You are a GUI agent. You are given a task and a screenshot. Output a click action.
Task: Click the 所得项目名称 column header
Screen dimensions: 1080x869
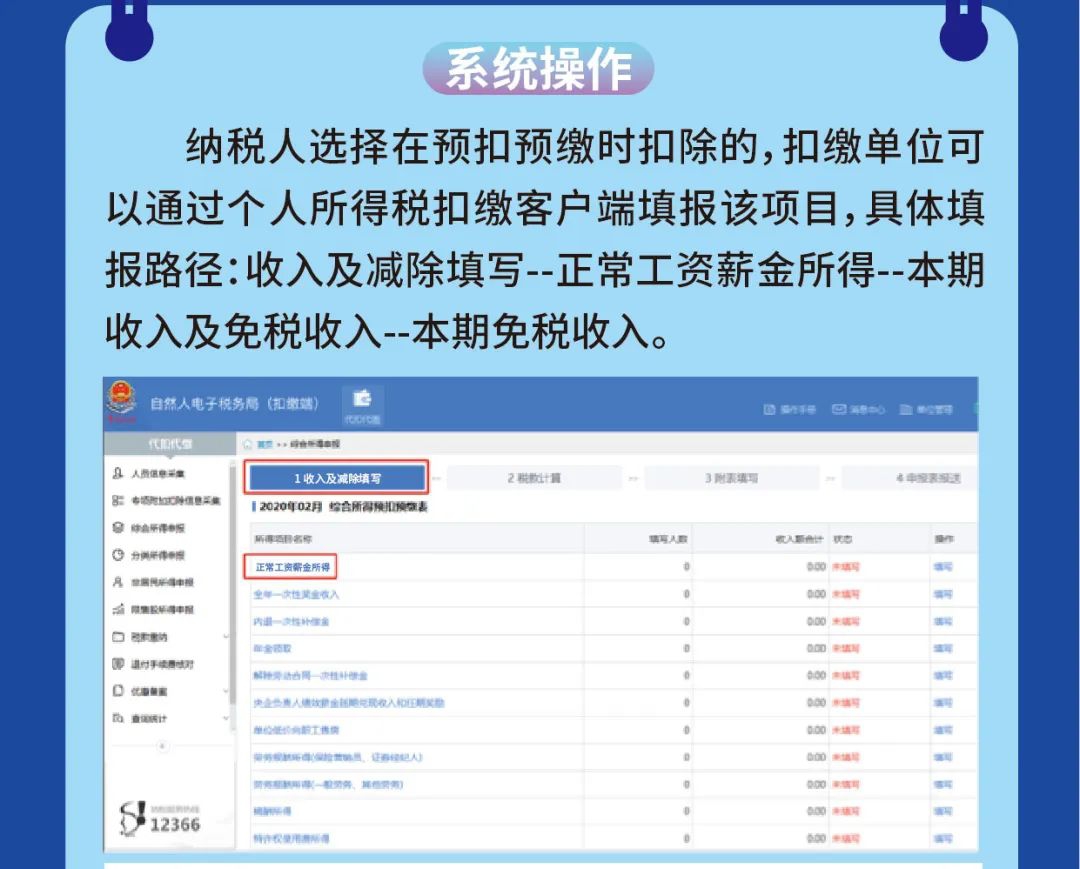(x=283, y=539)
